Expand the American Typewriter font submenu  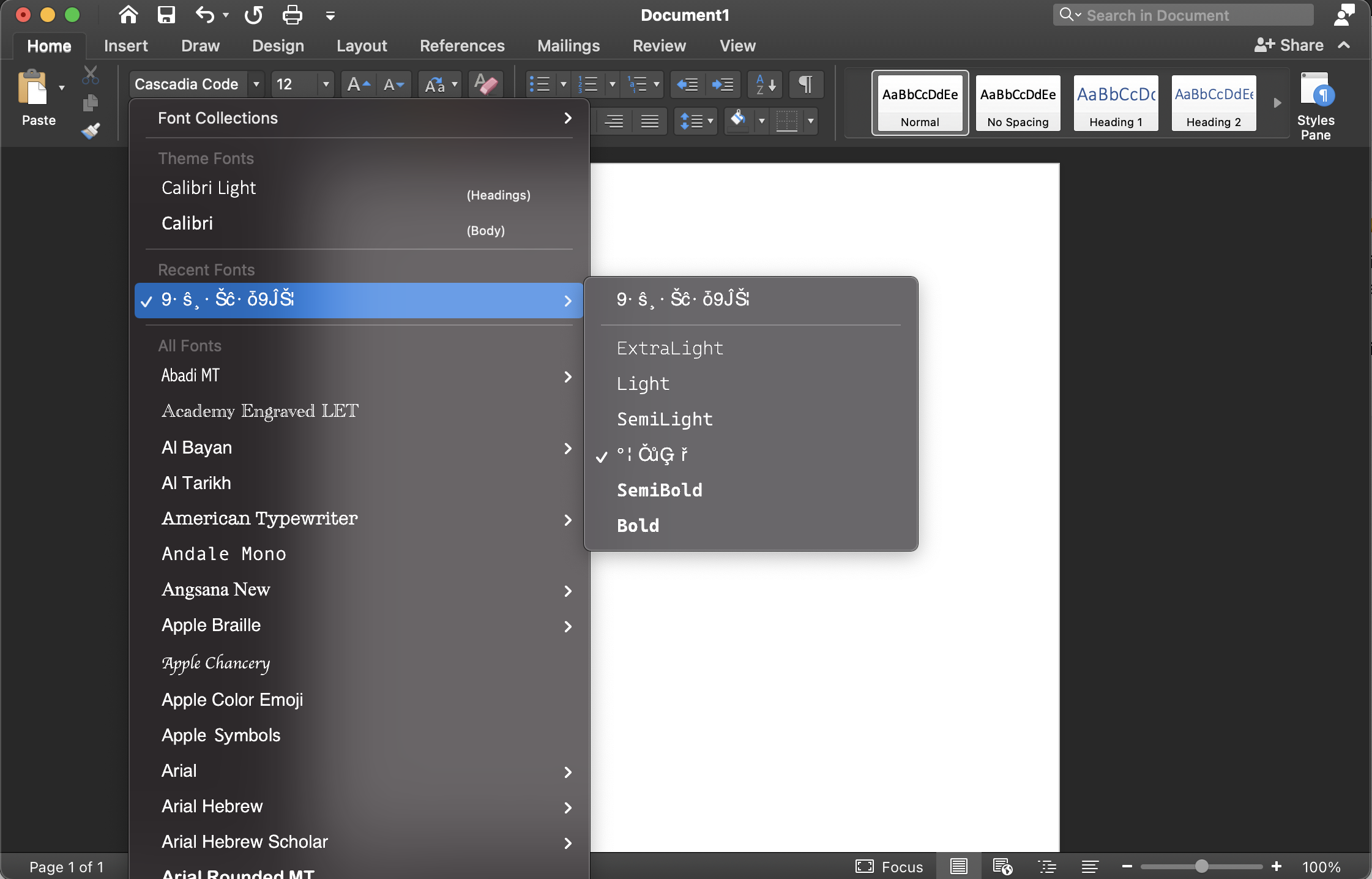click(x=567, y=520)
